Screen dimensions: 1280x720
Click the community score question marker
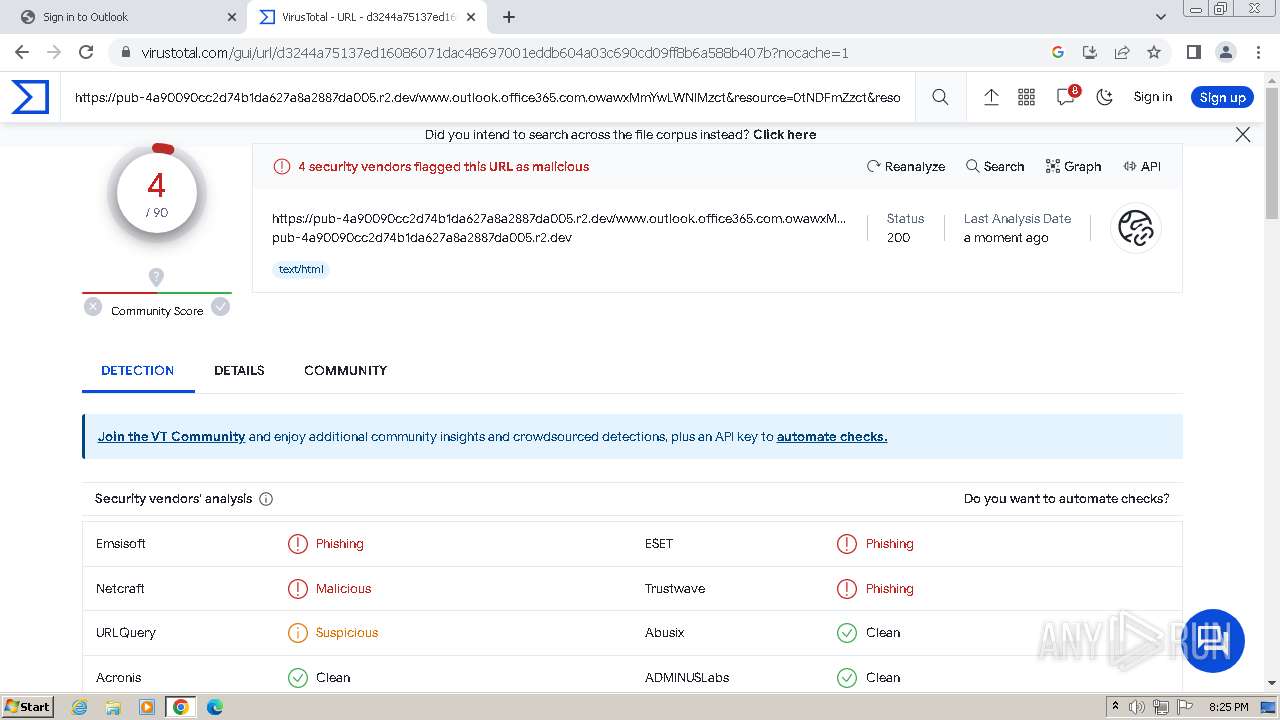pos(156,277)
